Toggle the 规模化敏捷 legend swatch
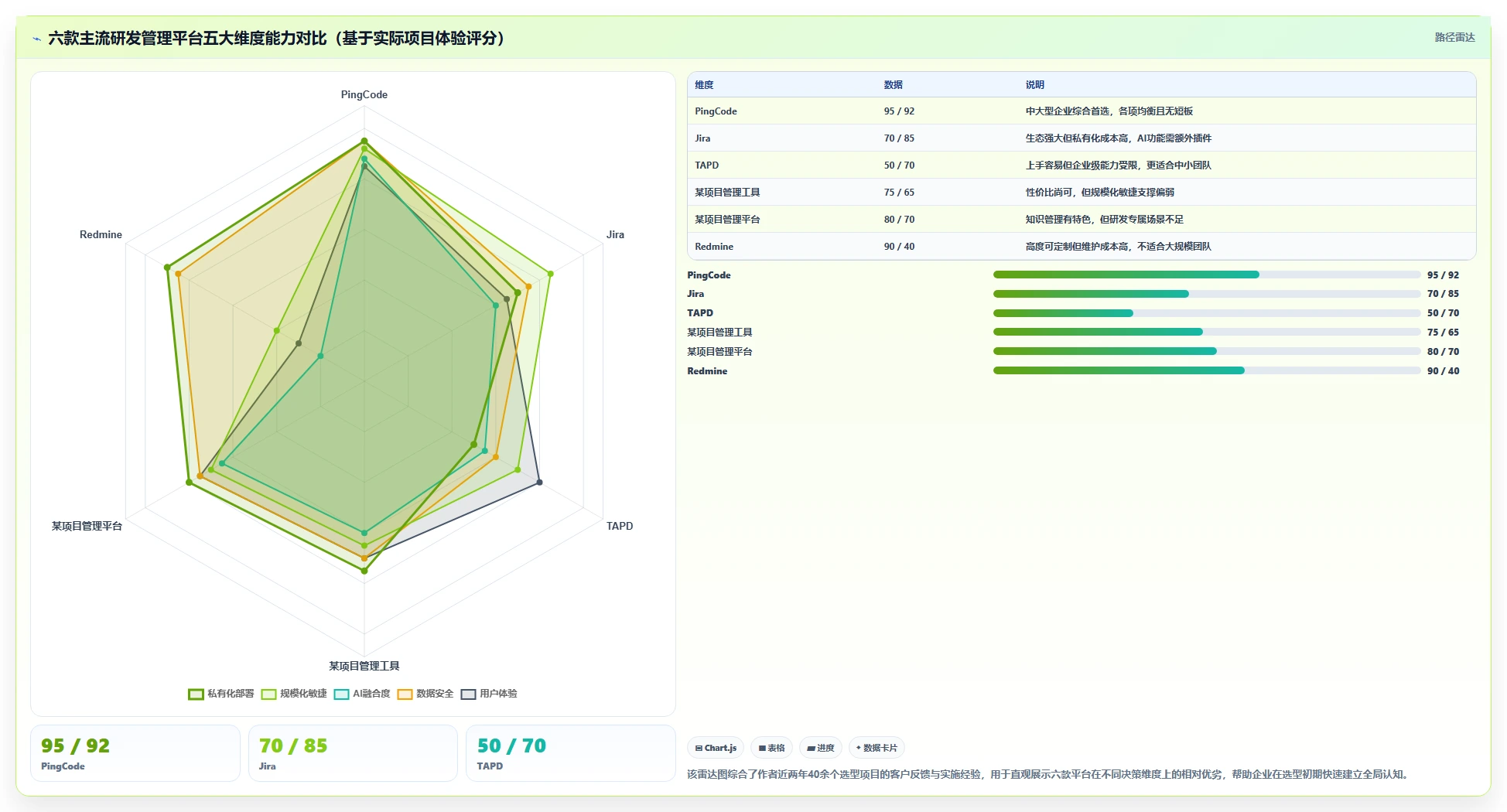The height and width of the screenshot is (812, 1507). pos(268,694)
